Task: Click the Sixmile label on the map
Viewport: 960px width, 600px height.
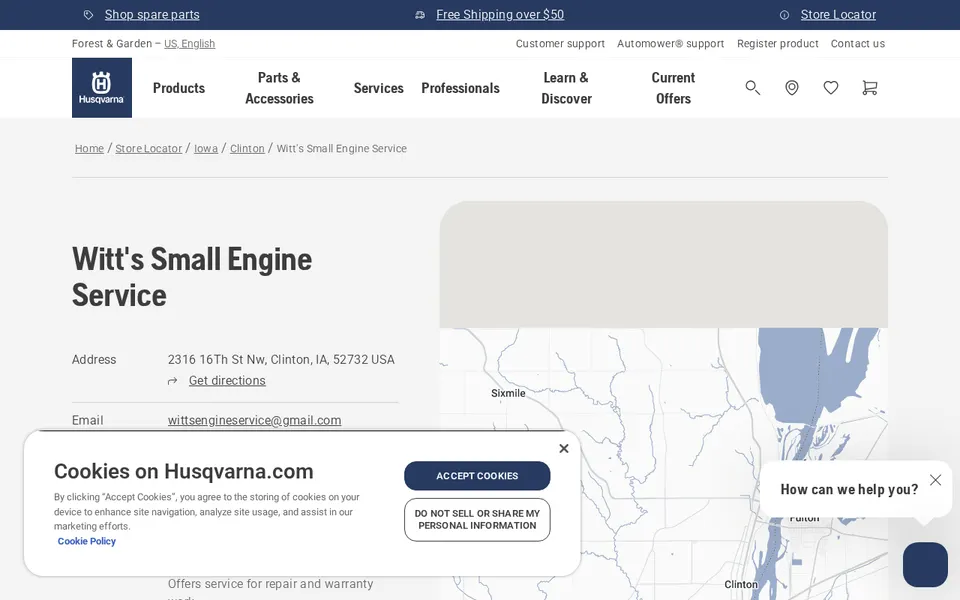Action: tap(508, 393)
